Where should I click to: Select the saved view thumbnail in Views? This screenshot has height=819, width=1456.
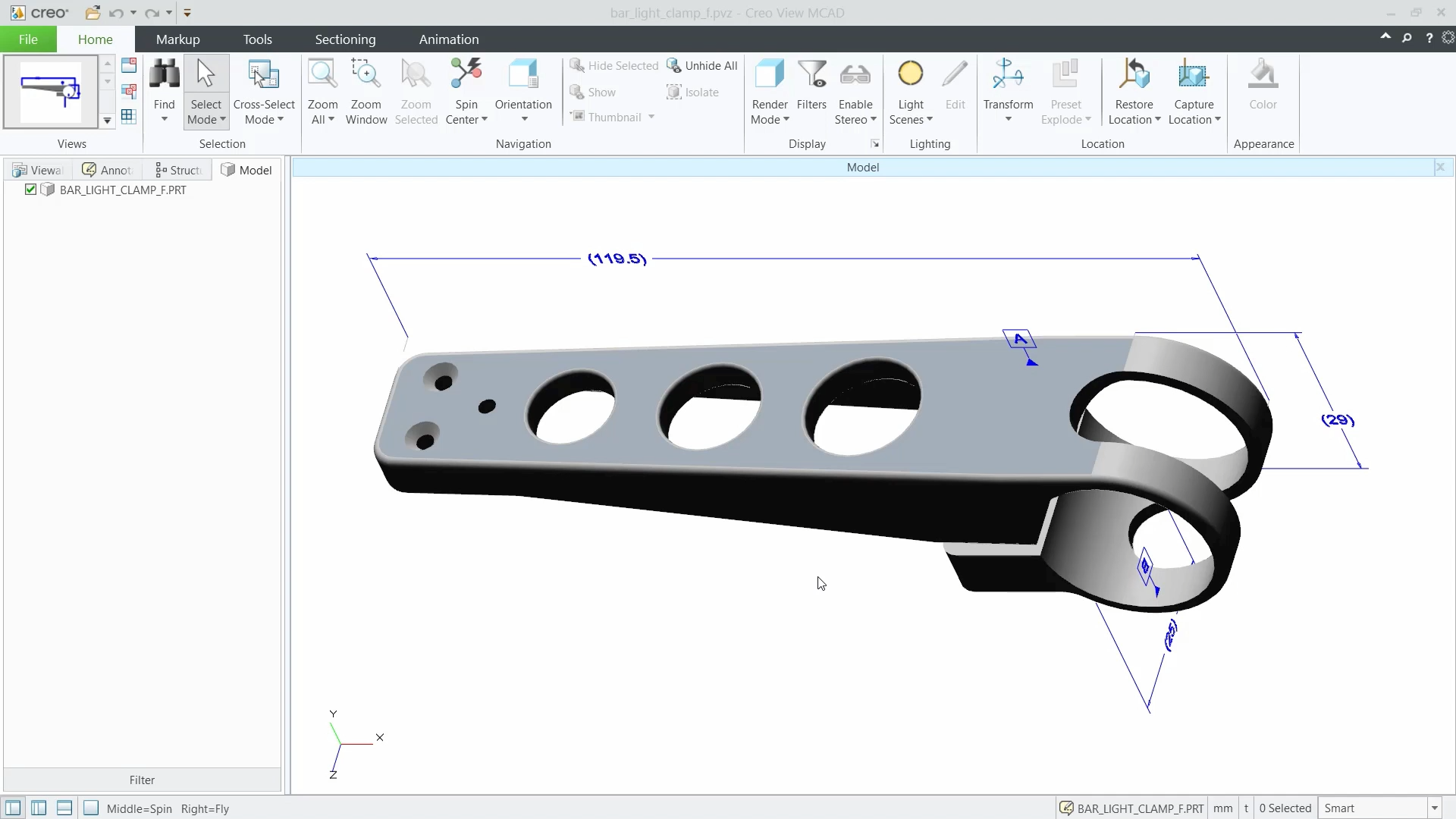[50, 92]
